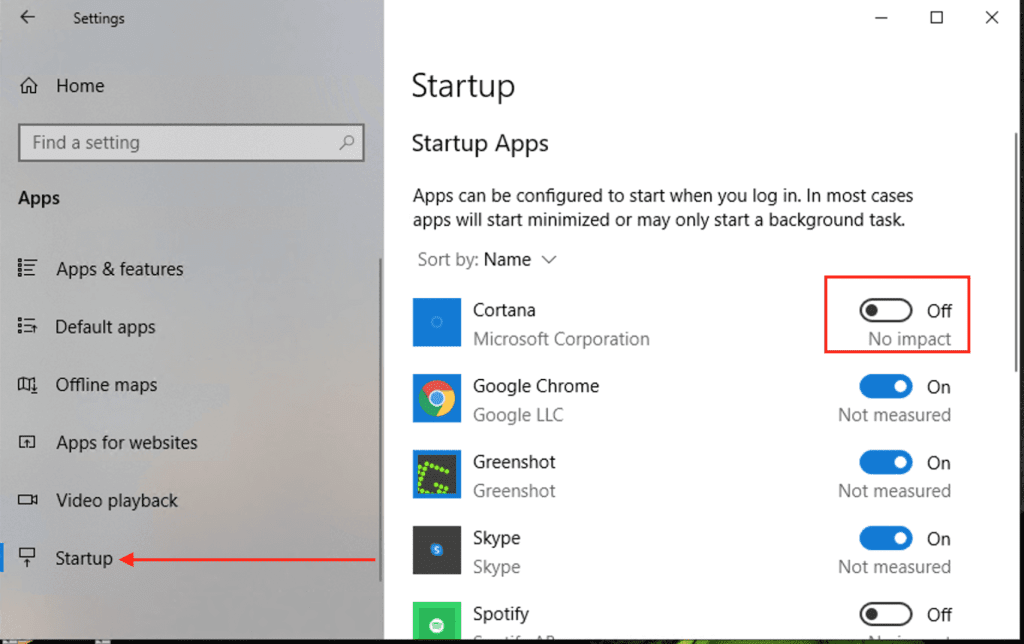Select Default apps in sidebar

pos(105,327)
